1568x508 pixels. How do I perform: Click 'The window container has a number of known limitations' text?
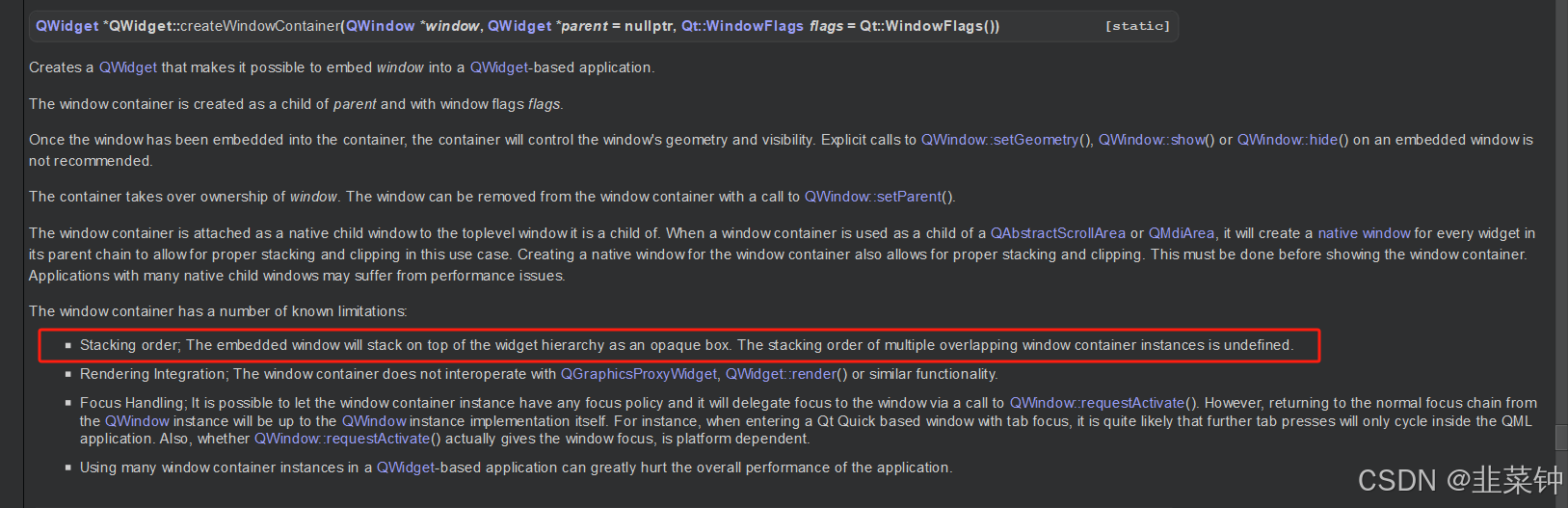[x=218, y=311]
